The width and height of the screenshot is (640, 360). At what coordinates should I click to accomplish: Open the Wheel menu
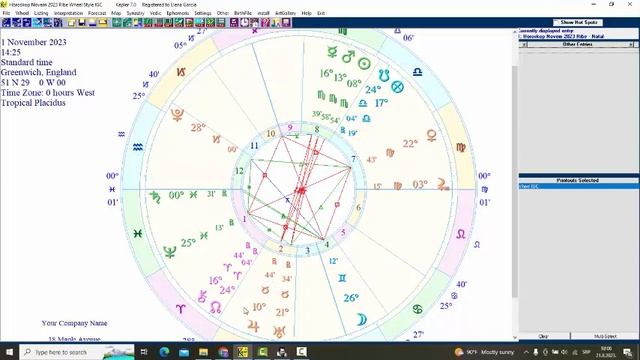pyautogui.click(x=22, y=13)
